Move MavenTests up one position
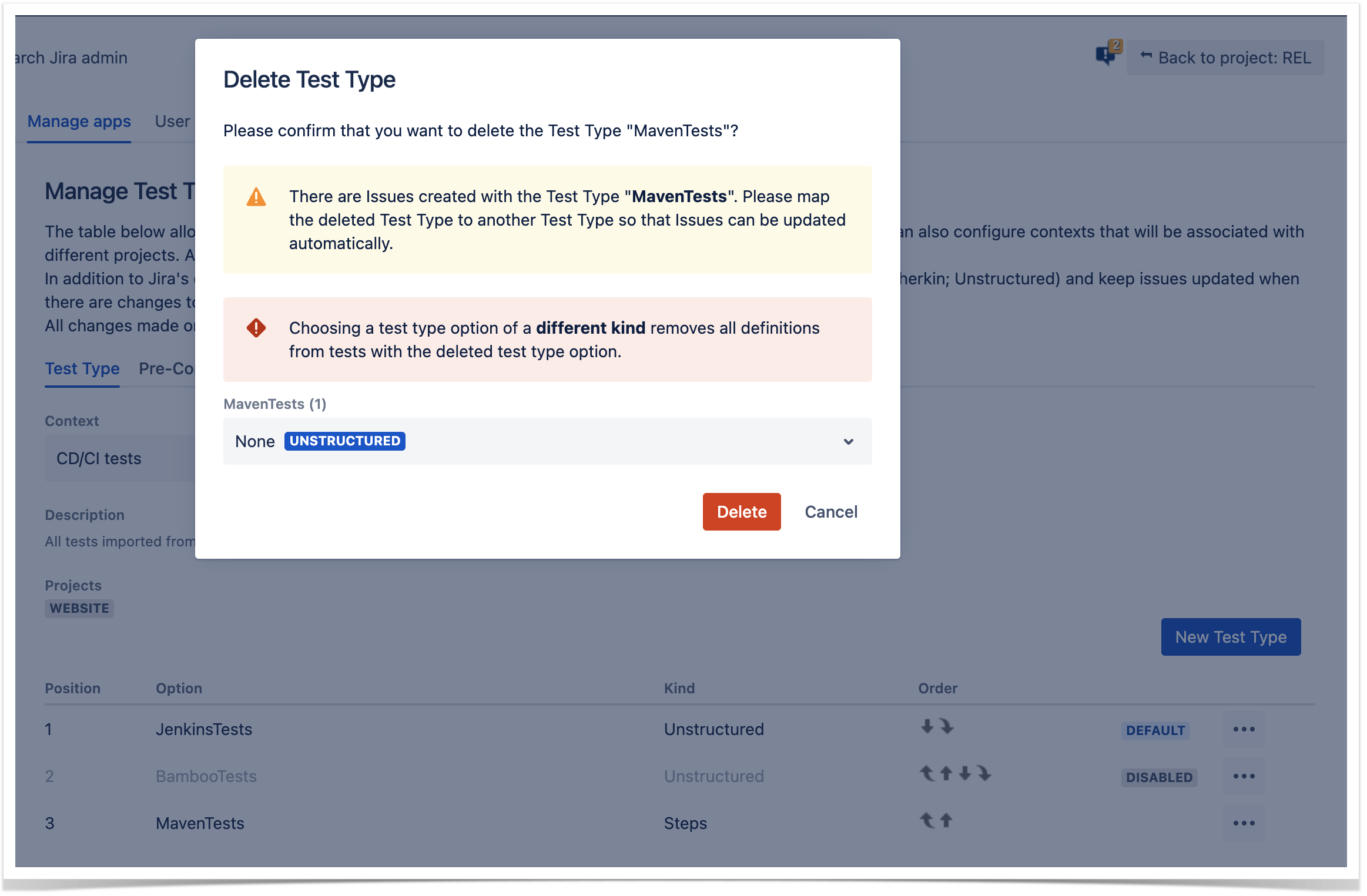1367x896 pixels. [945, 820]
